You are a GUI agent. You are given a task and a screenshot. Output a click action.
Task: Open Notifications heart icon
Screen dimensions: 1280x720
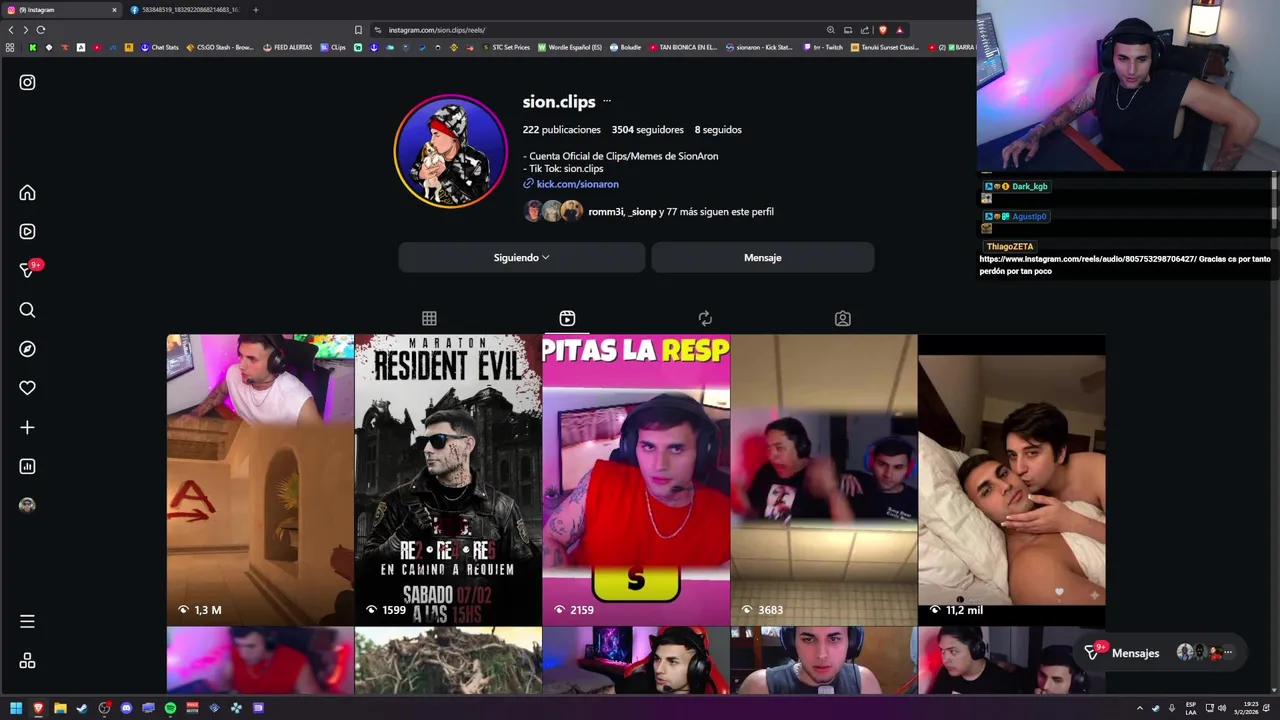(x=27, y=388)
